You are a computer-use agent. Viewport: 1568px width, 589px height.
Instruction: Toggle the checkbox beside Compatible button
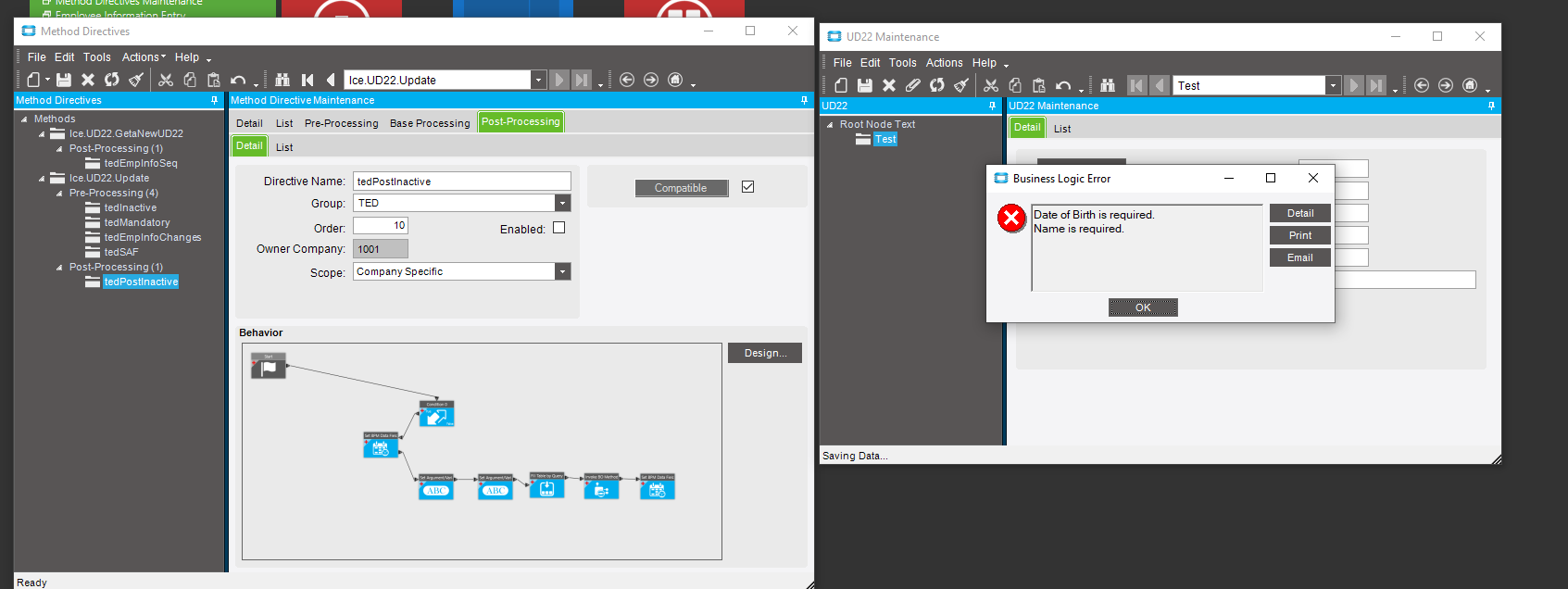pyautogui.click(x=748, y=187)
